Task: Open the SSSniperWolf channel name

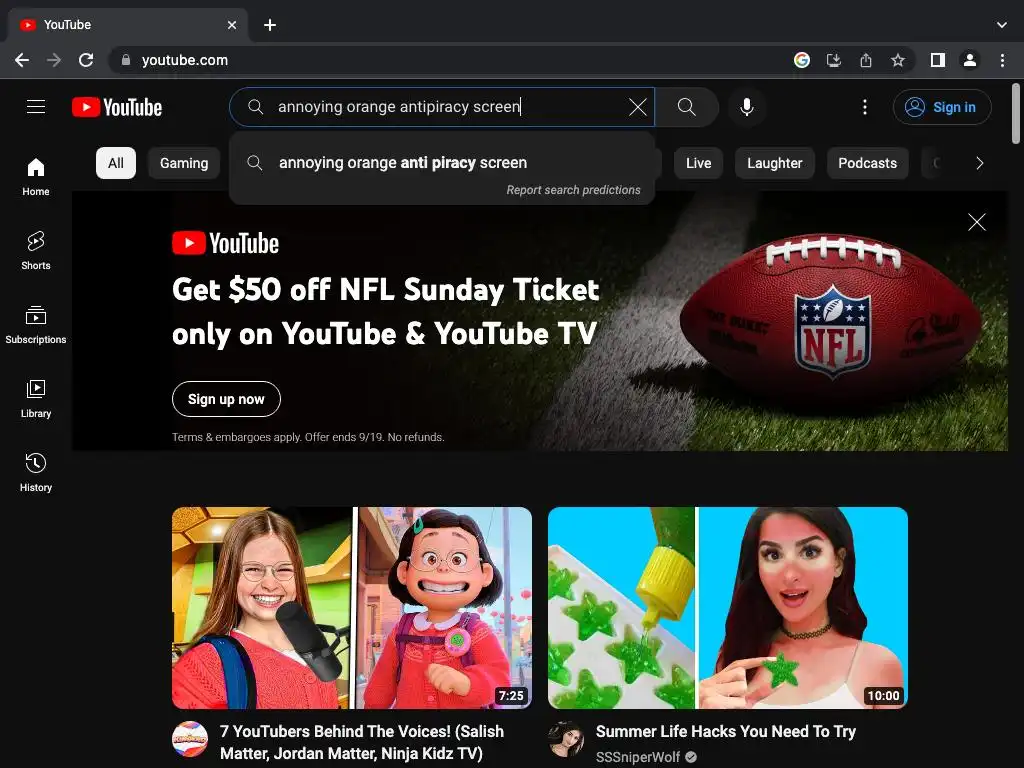Action: 637,757
